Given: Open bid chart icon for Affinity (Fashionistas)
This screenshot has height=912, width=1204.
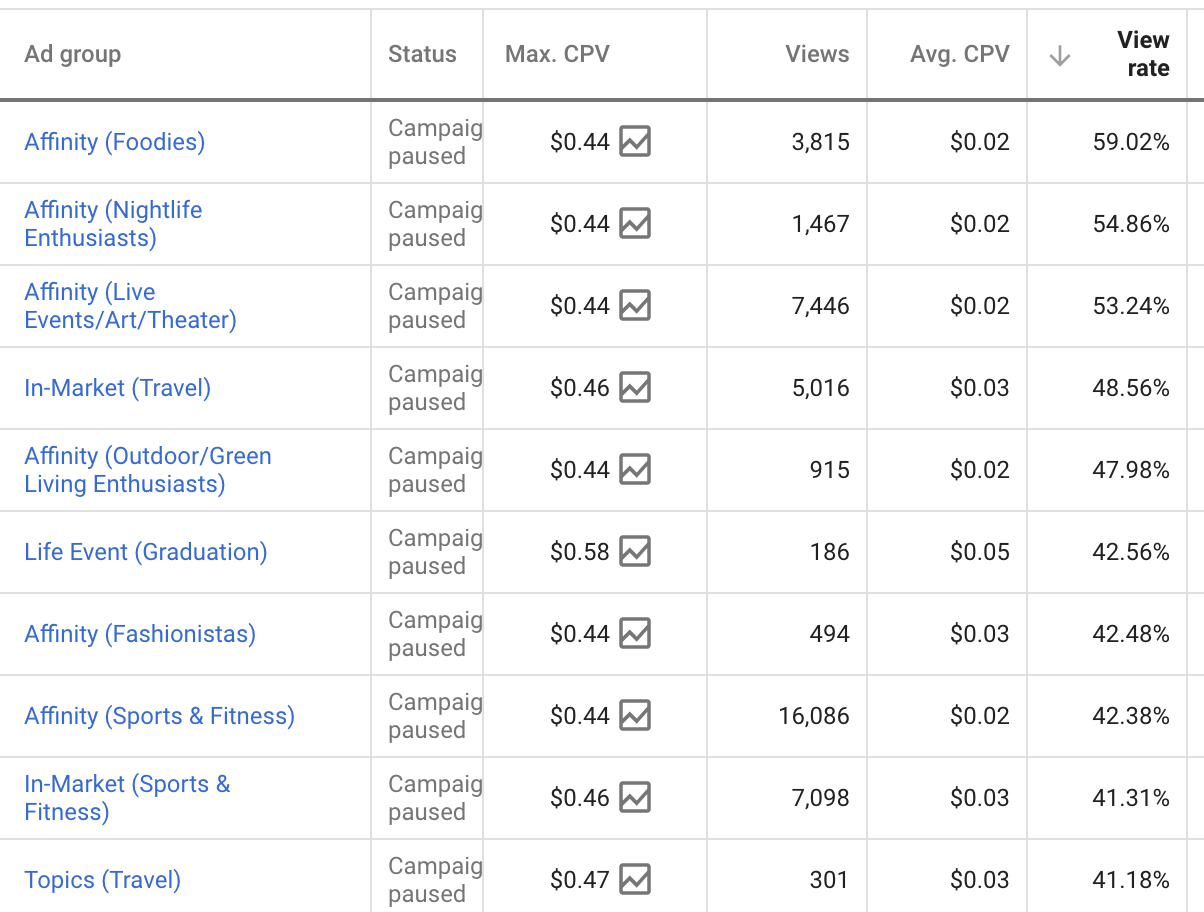Looking at the screenshot, I should (635, 634).
